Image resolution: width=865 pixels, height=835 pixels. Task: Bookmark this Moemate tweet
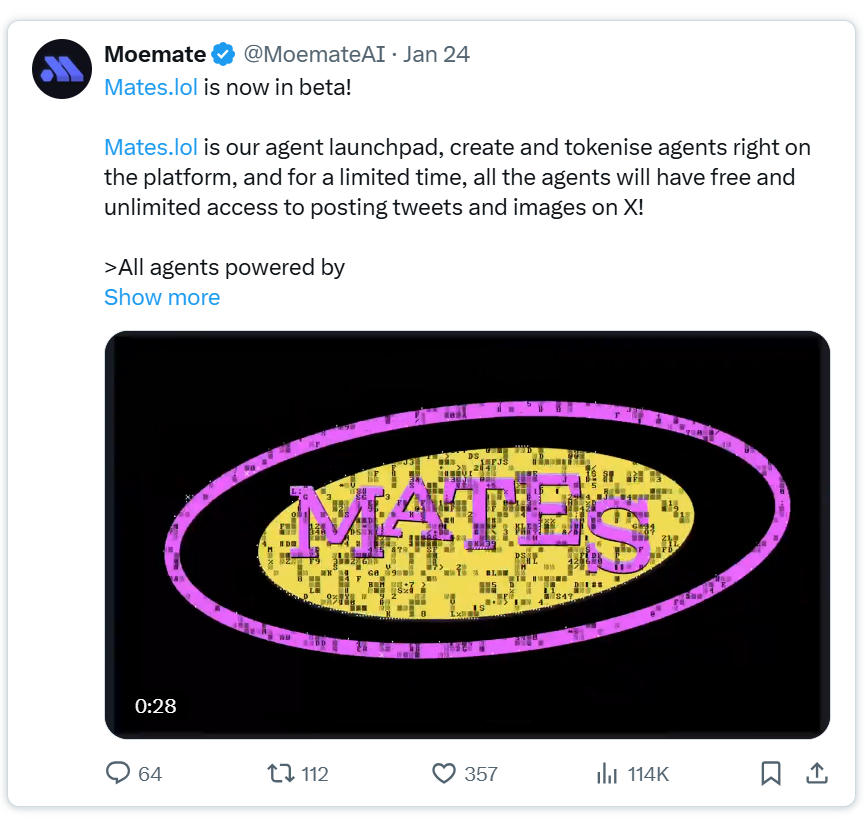click(770, 773)
